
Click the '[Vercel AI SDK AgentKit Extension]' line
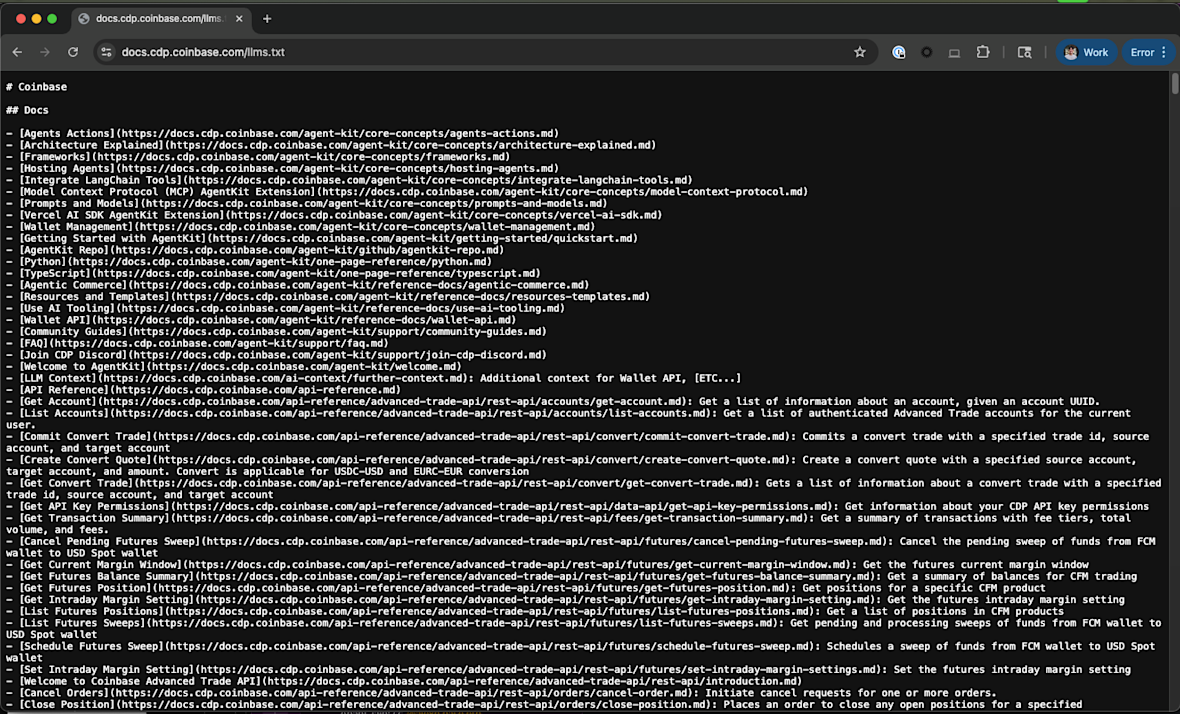click(x=334, y=215)
